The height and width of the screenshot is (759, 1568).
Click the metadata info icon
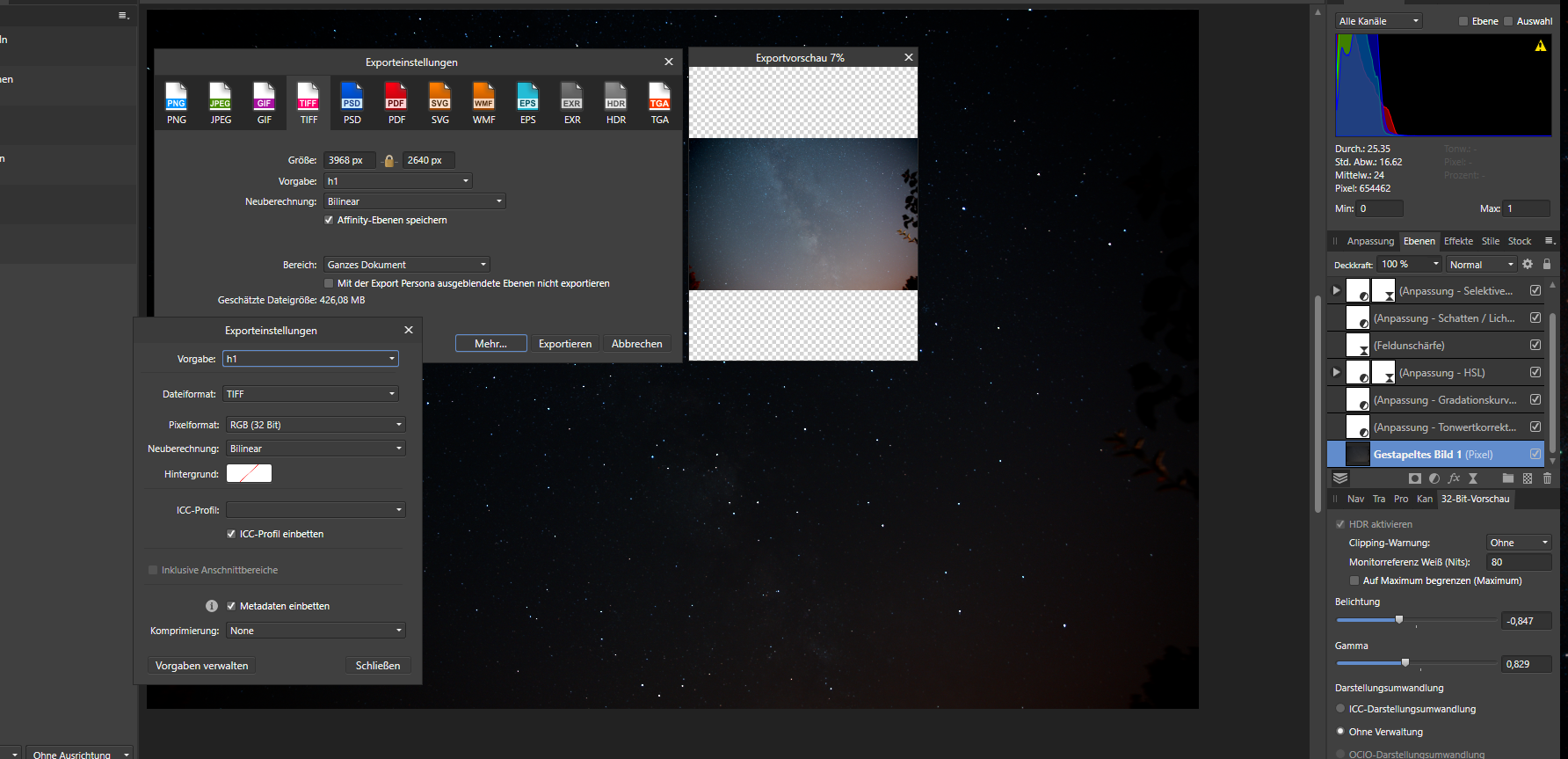tap(212, 606)
